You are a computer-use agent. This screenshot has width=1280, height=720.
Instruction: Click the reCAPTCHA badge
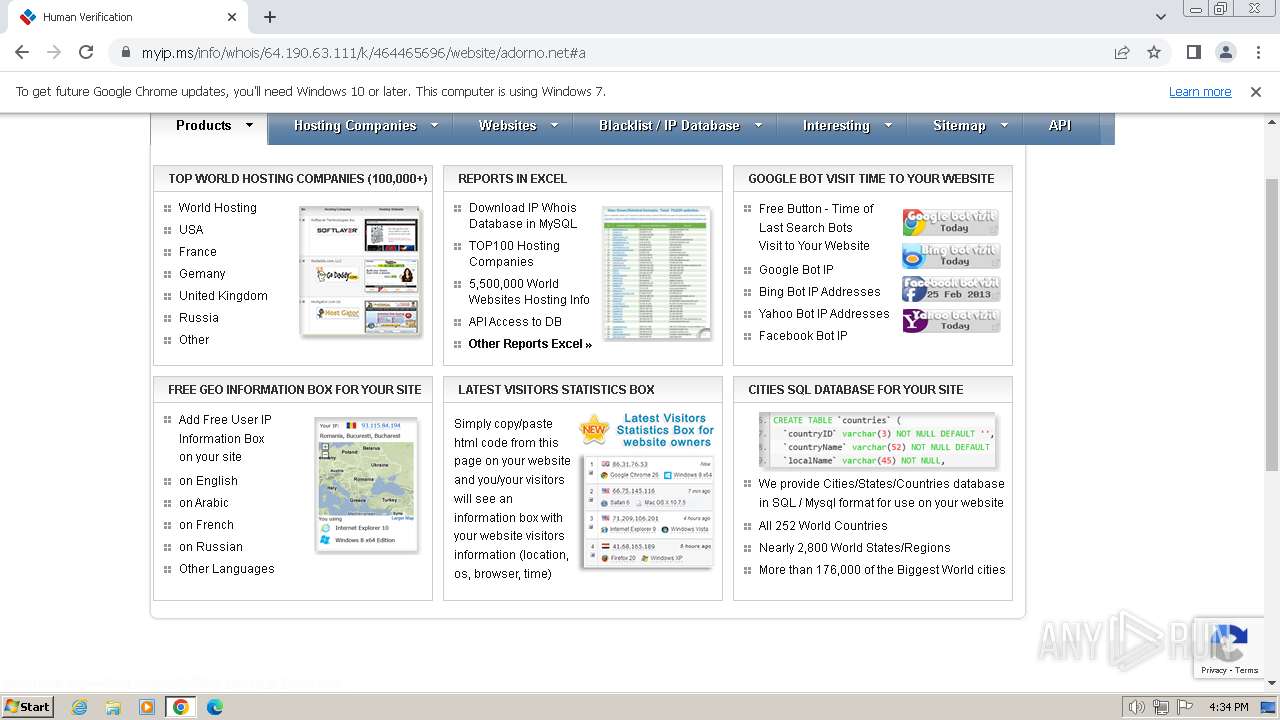click(x=1230, y=648)
